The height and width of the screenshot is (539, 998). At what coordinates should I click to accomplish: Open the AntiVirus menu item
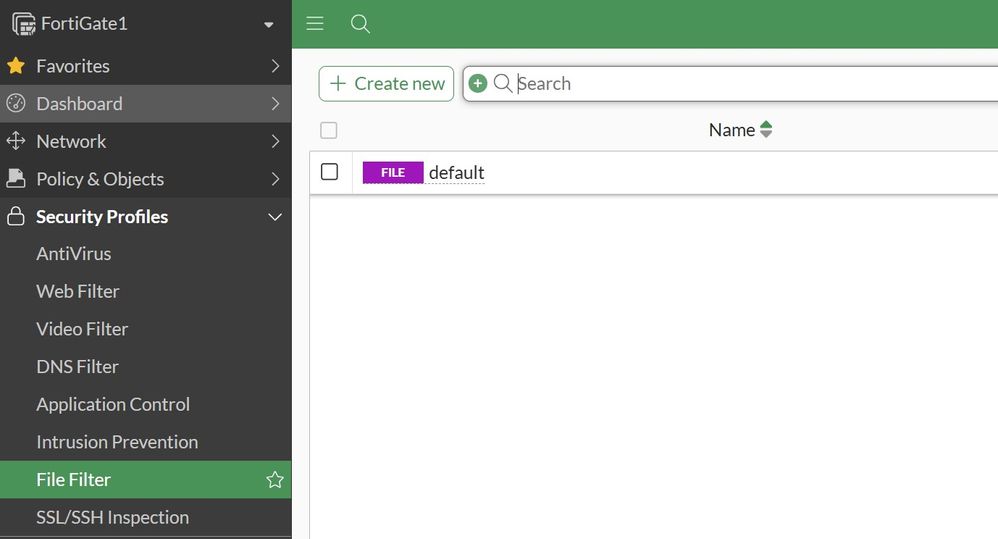point(74,254)
